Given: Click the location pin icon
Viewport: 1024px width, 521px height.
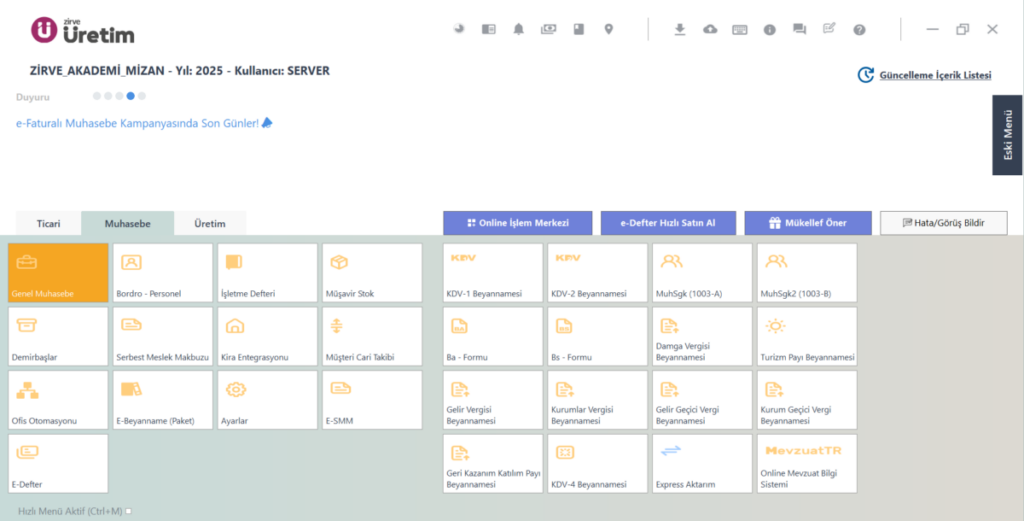Looking at the screenshot, I should coord(609,29).
